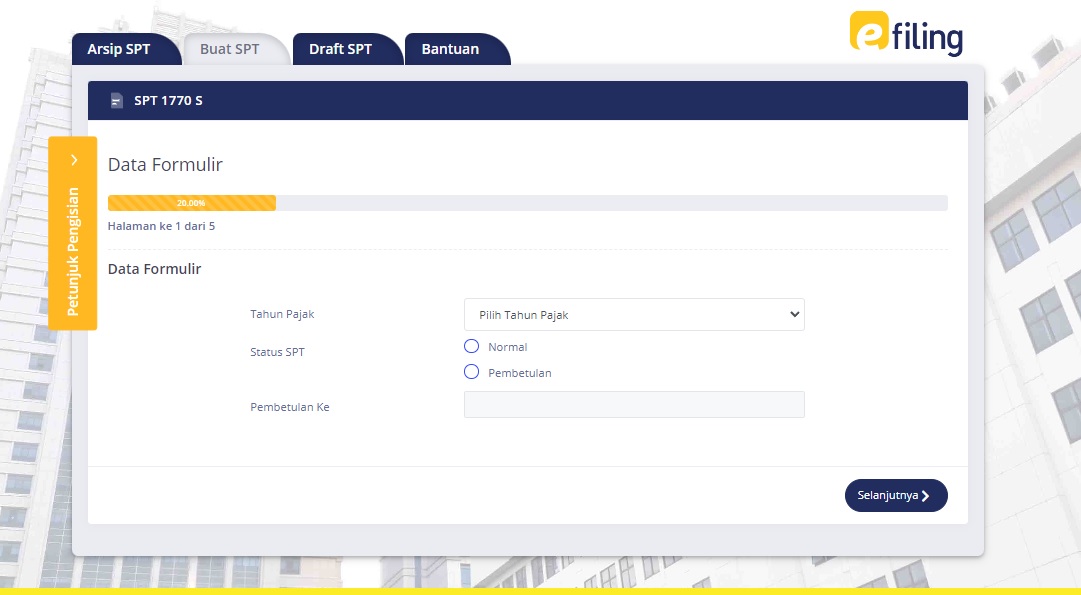
Task: Select the Normal status radio button
Action: coord(471,346)
